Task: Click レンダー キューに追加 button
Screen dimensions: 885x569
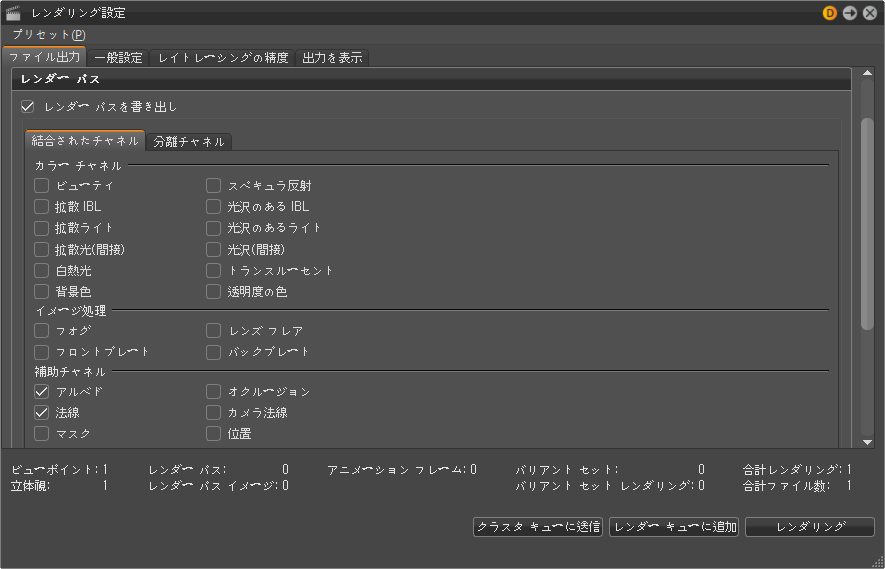Action: (x=674, y=527)
